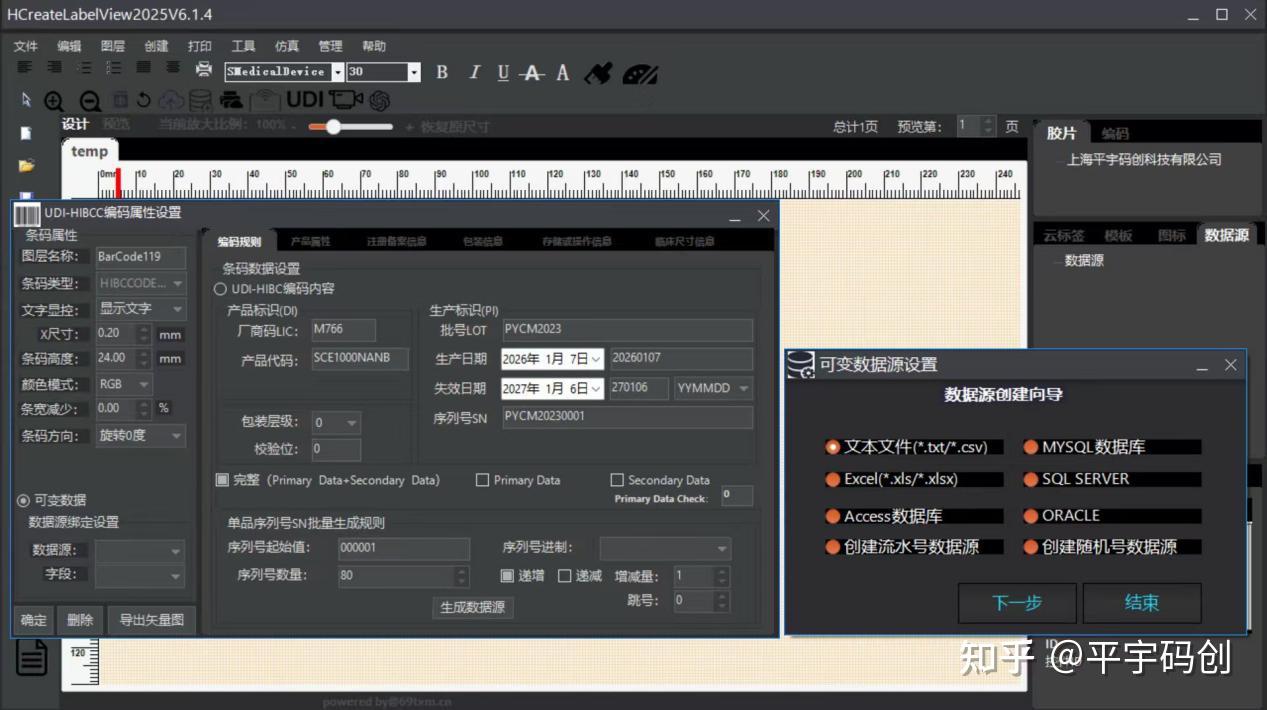Open the YYMMDD date format dropdown
1267x710 pixels.
pos(714,388)
